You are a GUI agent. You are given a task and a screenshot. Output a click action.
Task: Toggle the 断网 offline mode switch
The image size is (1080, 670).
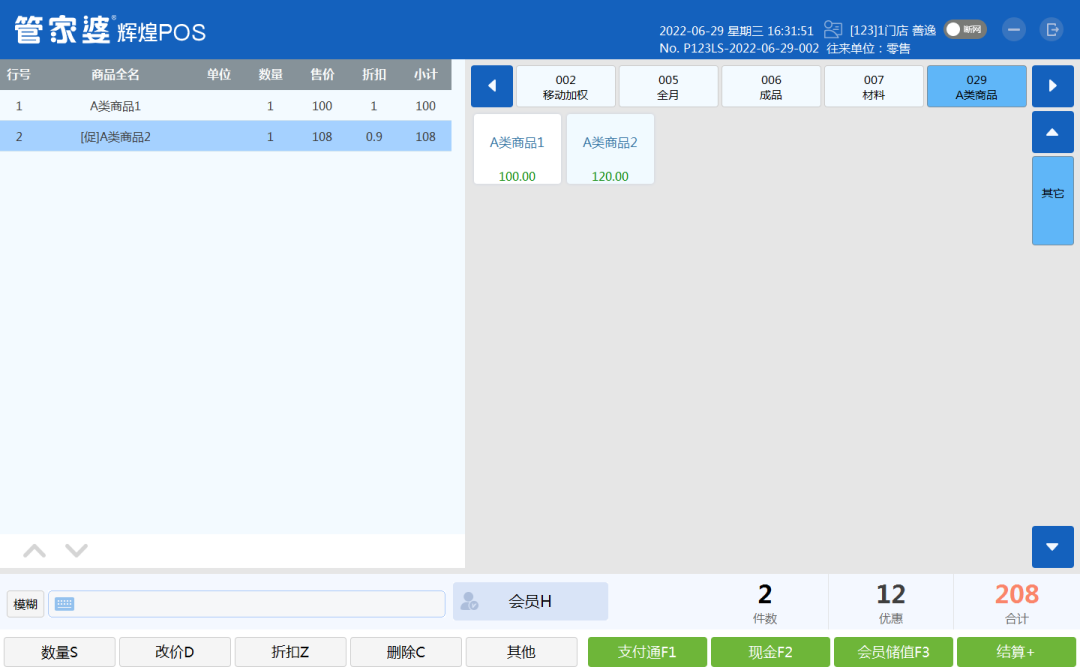tap(965, 30)
